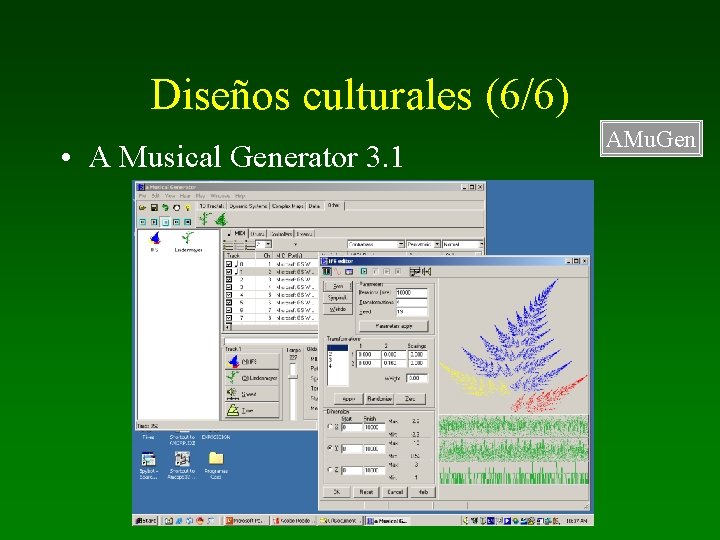Toggle checkbox for track 4
This screenshot has height=540, width=720.
pyautogui.click(x=229, y=295)
